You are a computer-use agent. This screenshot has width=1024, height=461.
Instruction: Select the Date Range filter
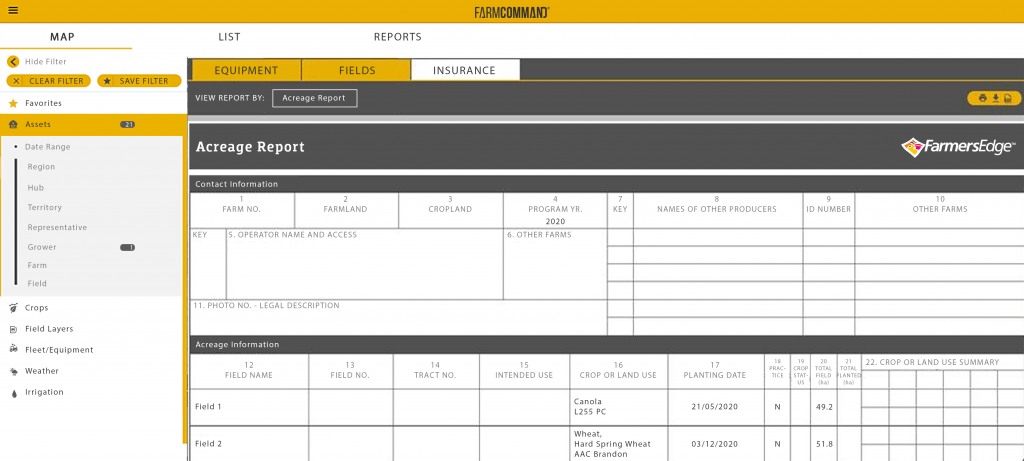tap(48, 147)
